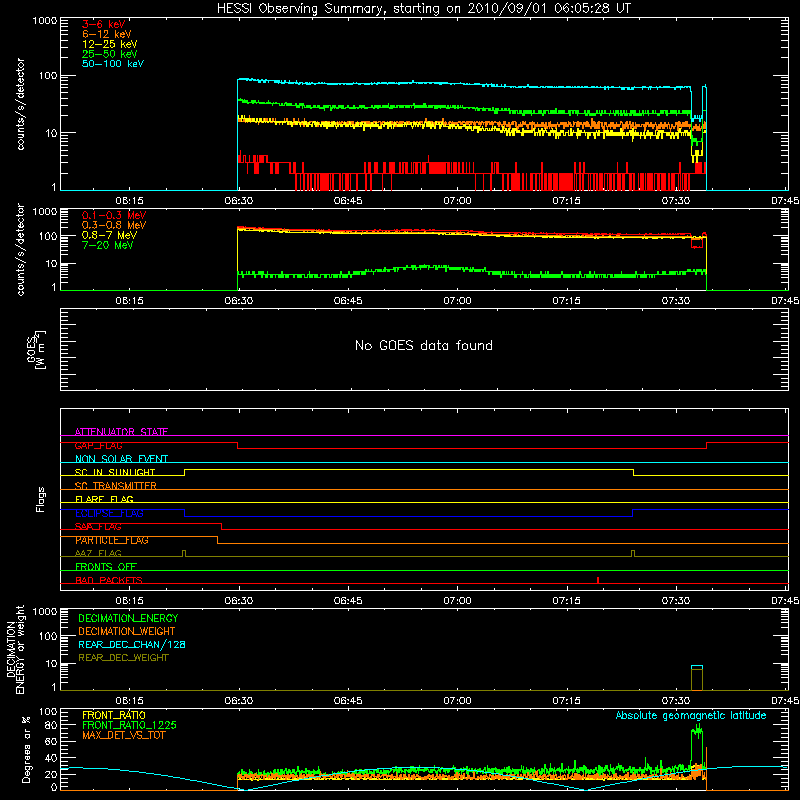This screenshot has width=800, height=800.
Task: Select the BAD_PACKETS flag label
Action: tap(109, 580)
